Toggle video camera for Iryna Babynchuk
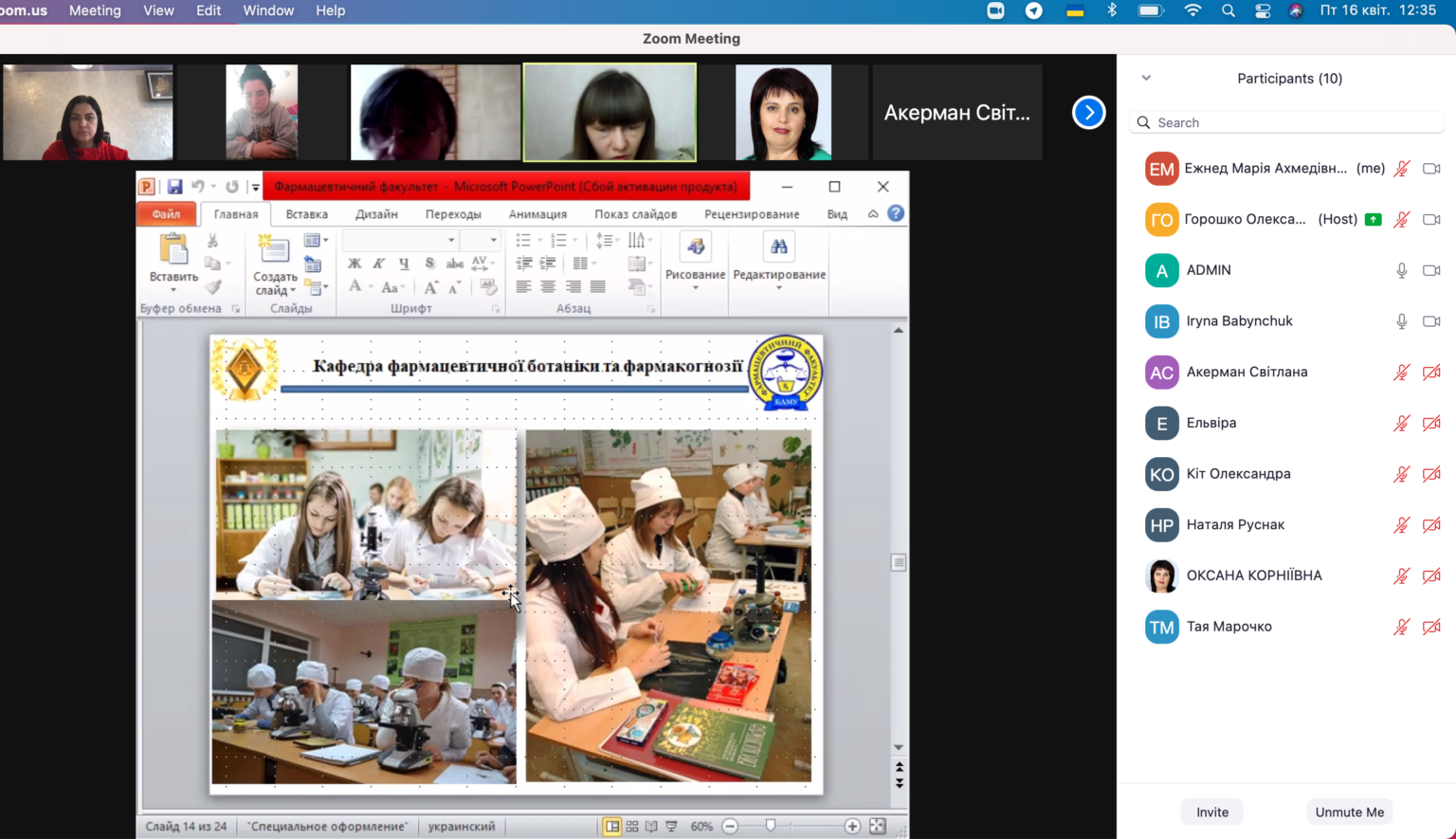Image resolution: width=1456 pixels, height=839 pixels. 1431,321
